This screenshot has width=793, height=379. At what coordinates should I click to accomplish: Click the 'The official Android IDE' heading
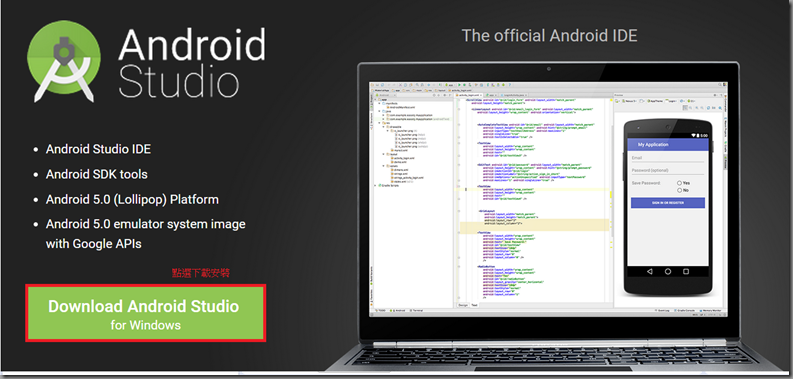[549, 35]
